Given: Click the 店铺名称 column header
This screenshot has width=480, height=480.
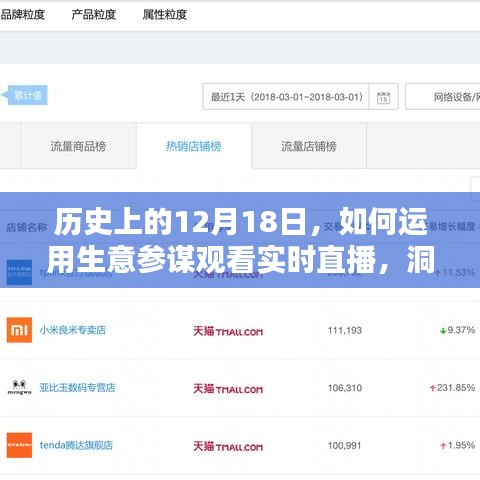Looking at the screenshot, I should [27, 227].
